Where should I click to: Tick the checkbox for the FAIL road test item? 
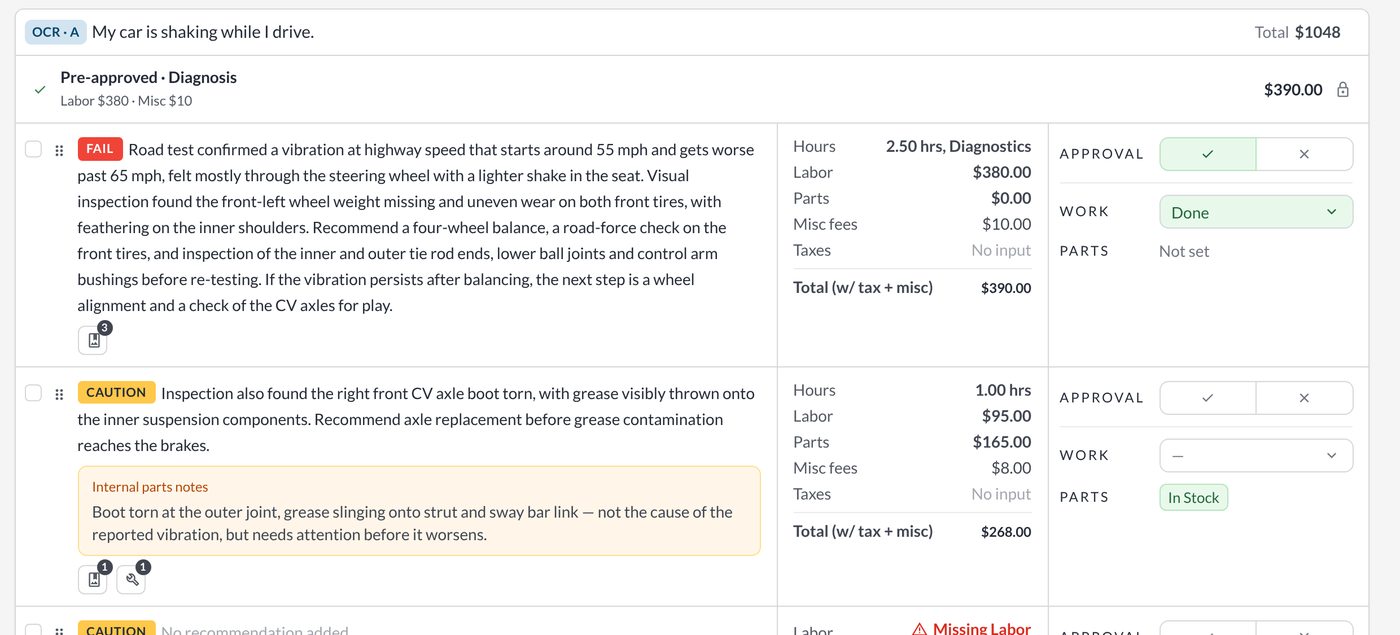coord(33,149)
